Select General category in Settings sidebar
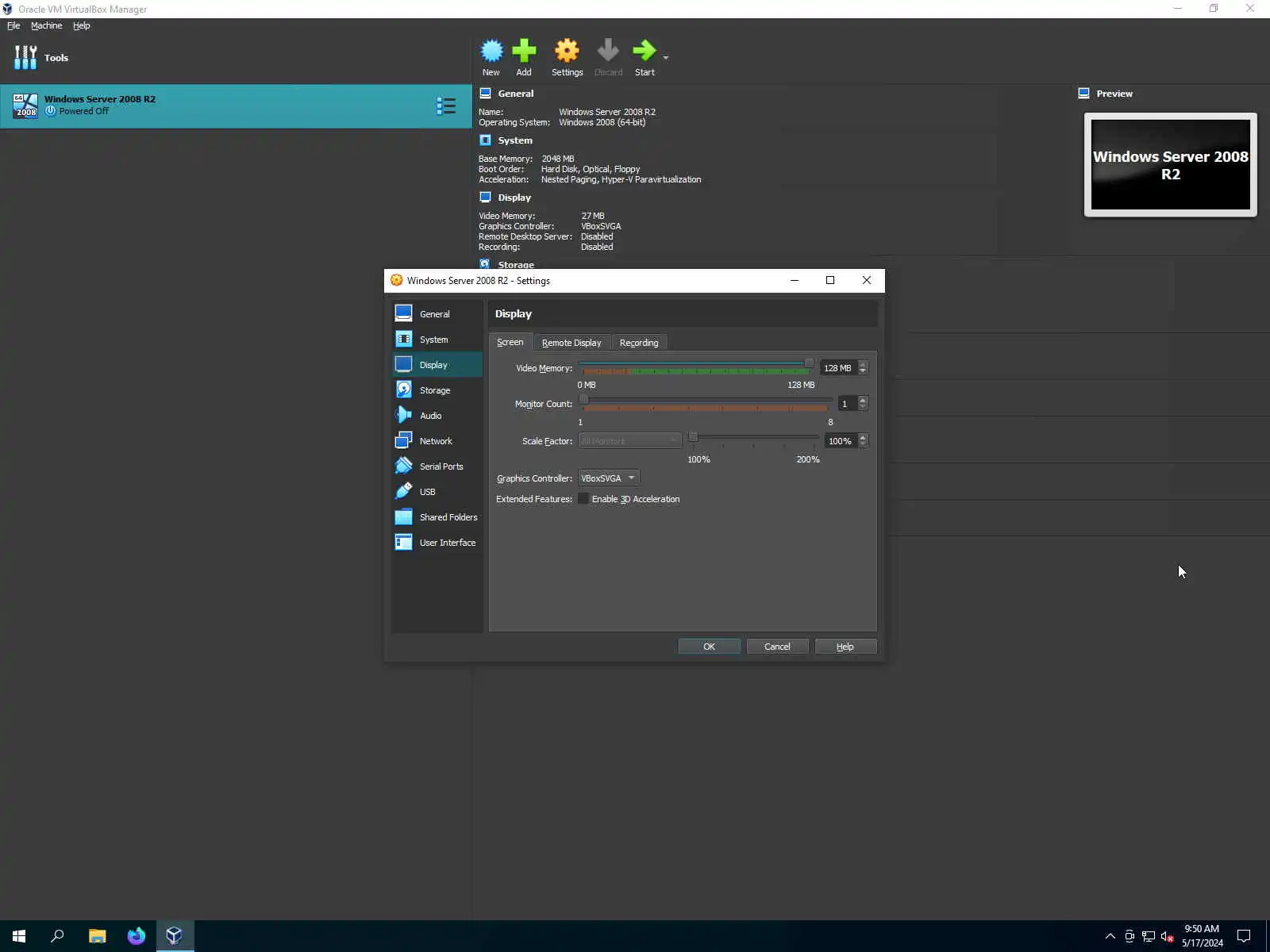Viewport: 1270px width, 952px height. pos(437,314)
